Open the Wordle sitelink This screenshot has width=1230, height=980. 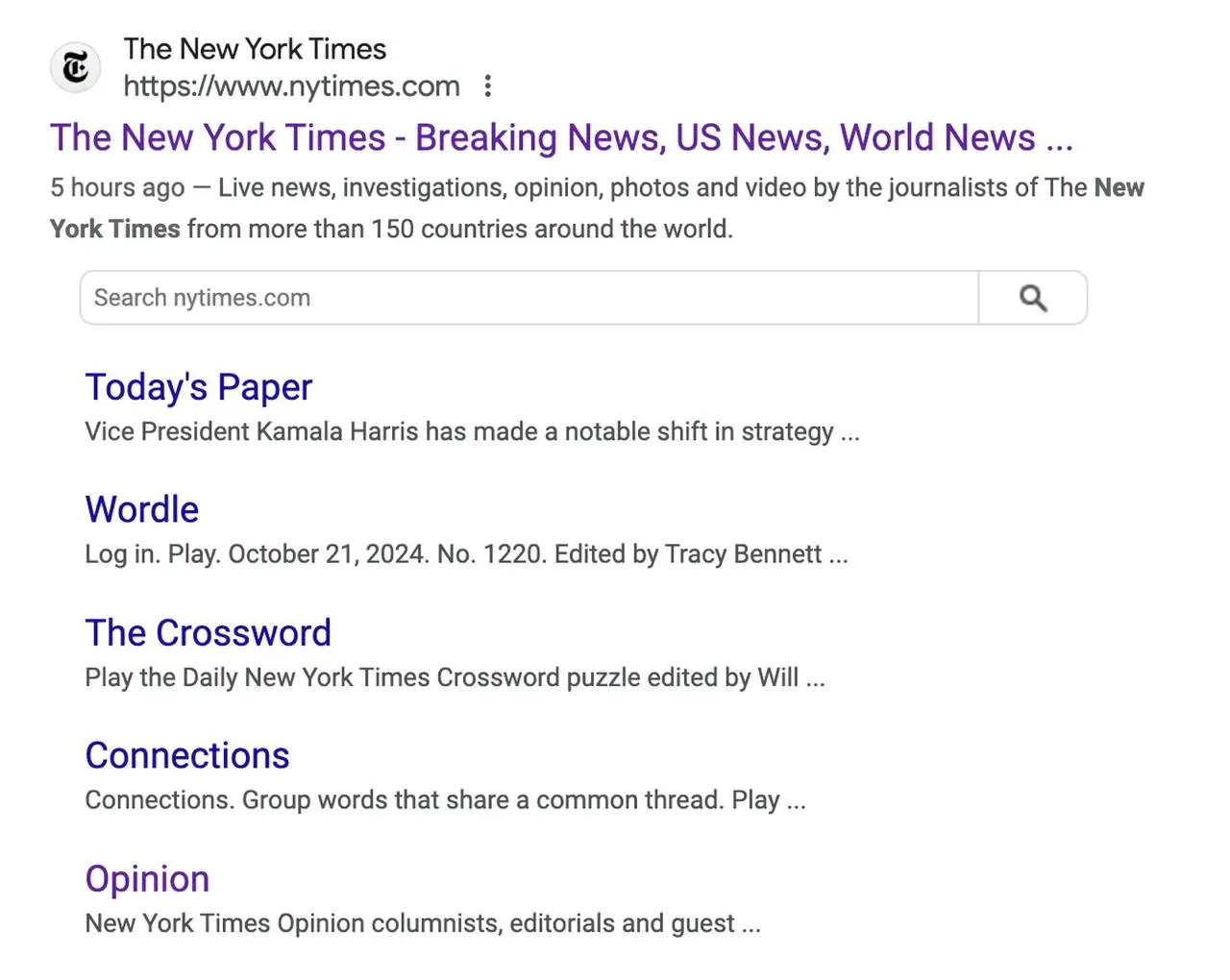pos(142,509)
